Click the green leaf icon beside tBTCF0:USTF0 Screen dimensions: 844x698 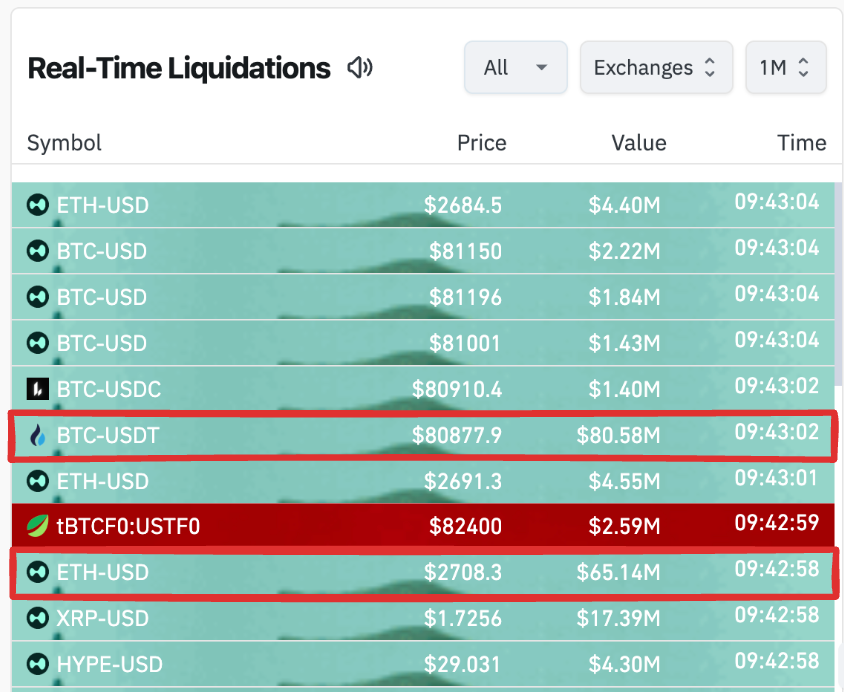point(38,526)
